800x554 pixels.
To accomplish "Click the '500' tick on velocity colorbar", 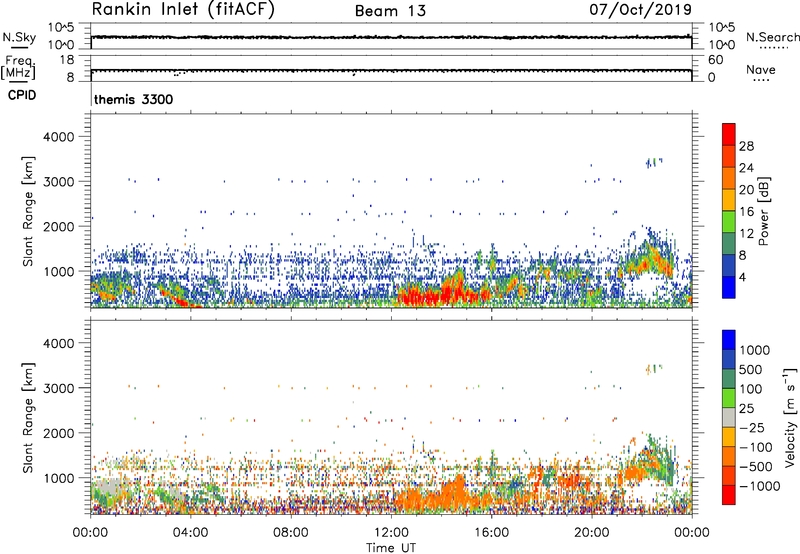I will click(750, 369).
